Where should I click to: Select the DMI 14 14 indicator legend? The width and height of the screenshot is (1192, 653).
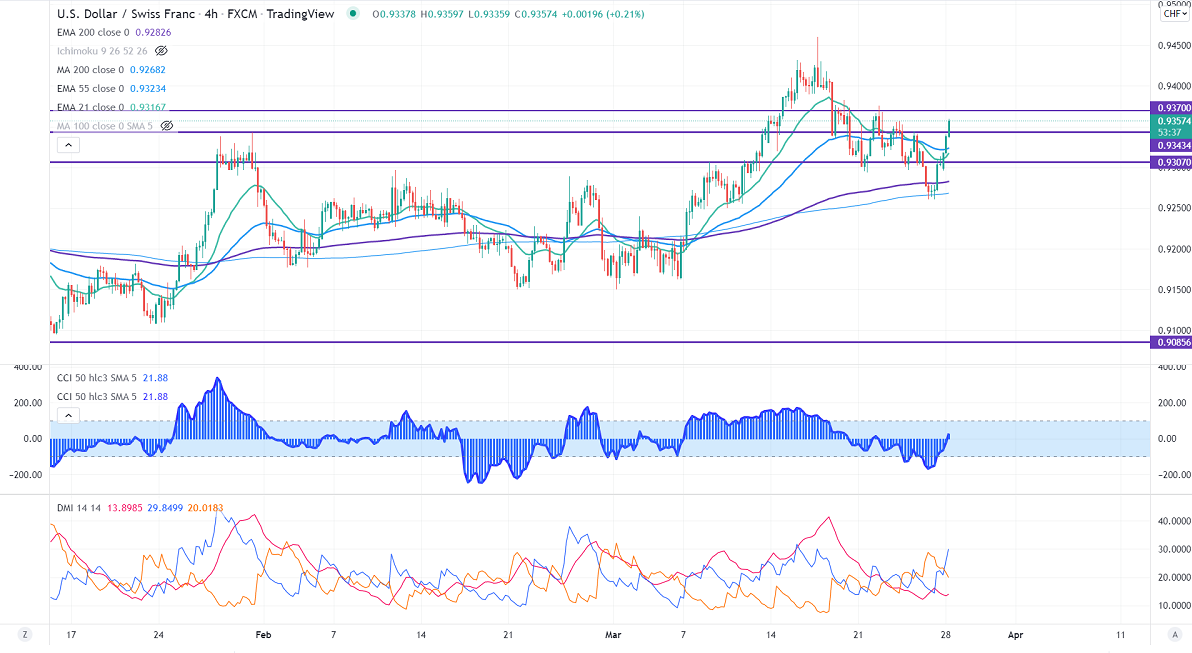tap(79, 508)
